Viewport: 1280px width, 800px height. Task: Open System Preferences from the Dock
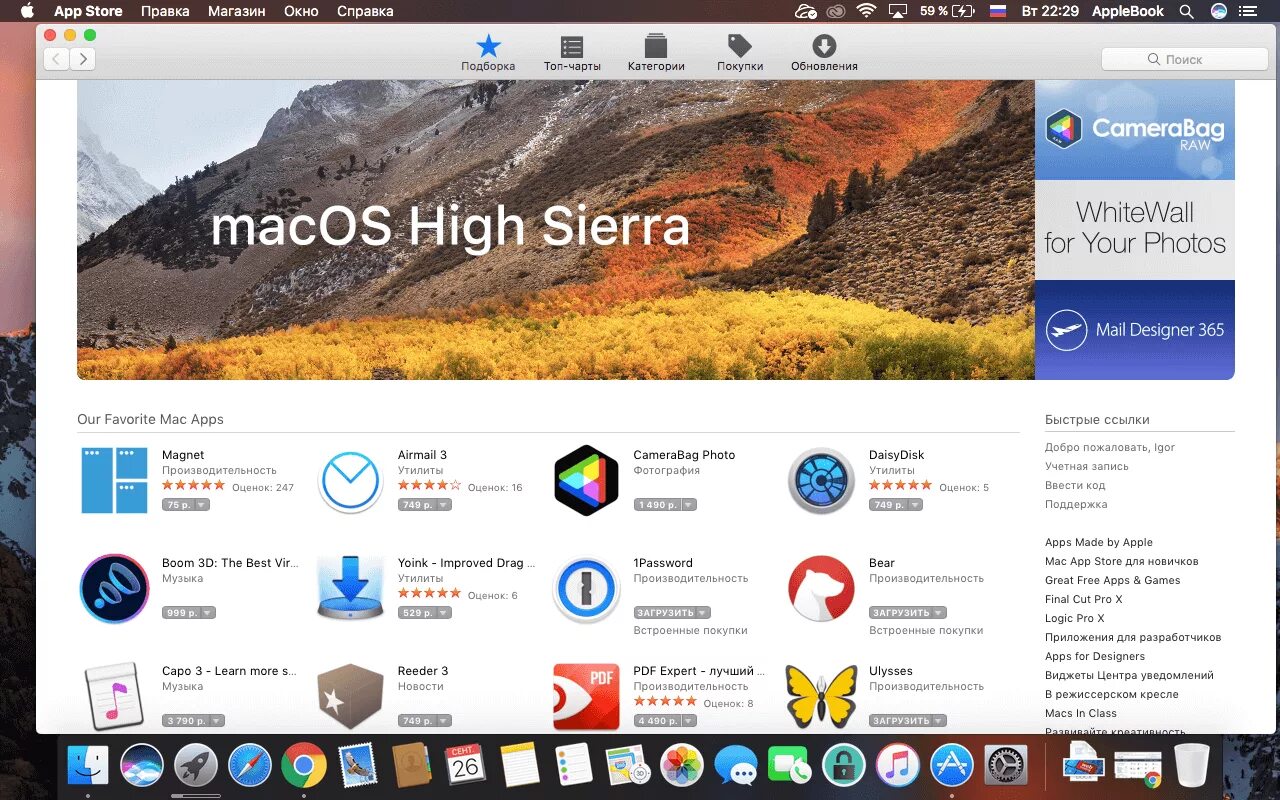click(x=1006, y=767)
